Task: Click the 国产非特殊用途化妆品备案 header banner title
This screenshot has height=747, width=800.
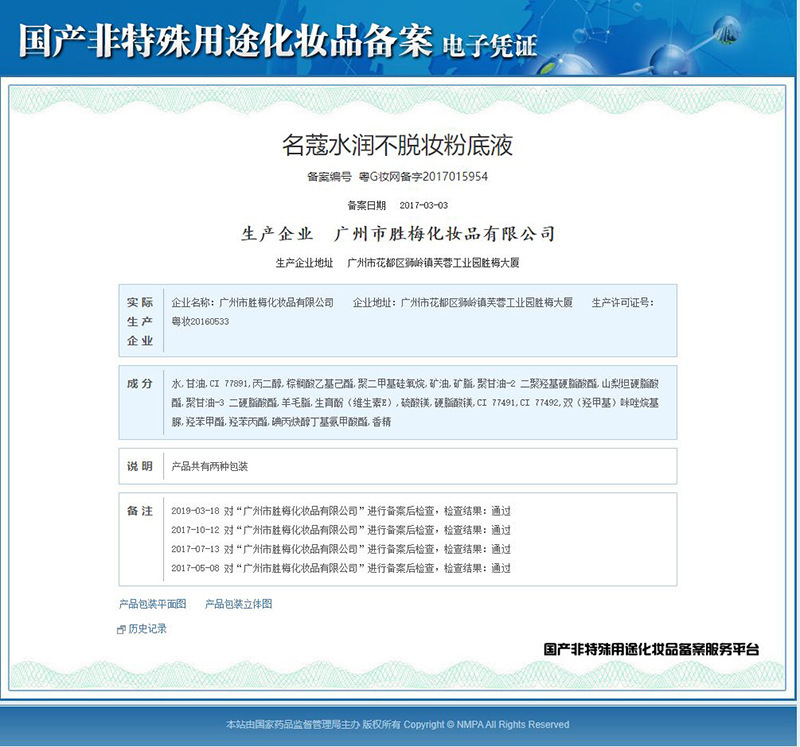Action: tap(226, 41)
